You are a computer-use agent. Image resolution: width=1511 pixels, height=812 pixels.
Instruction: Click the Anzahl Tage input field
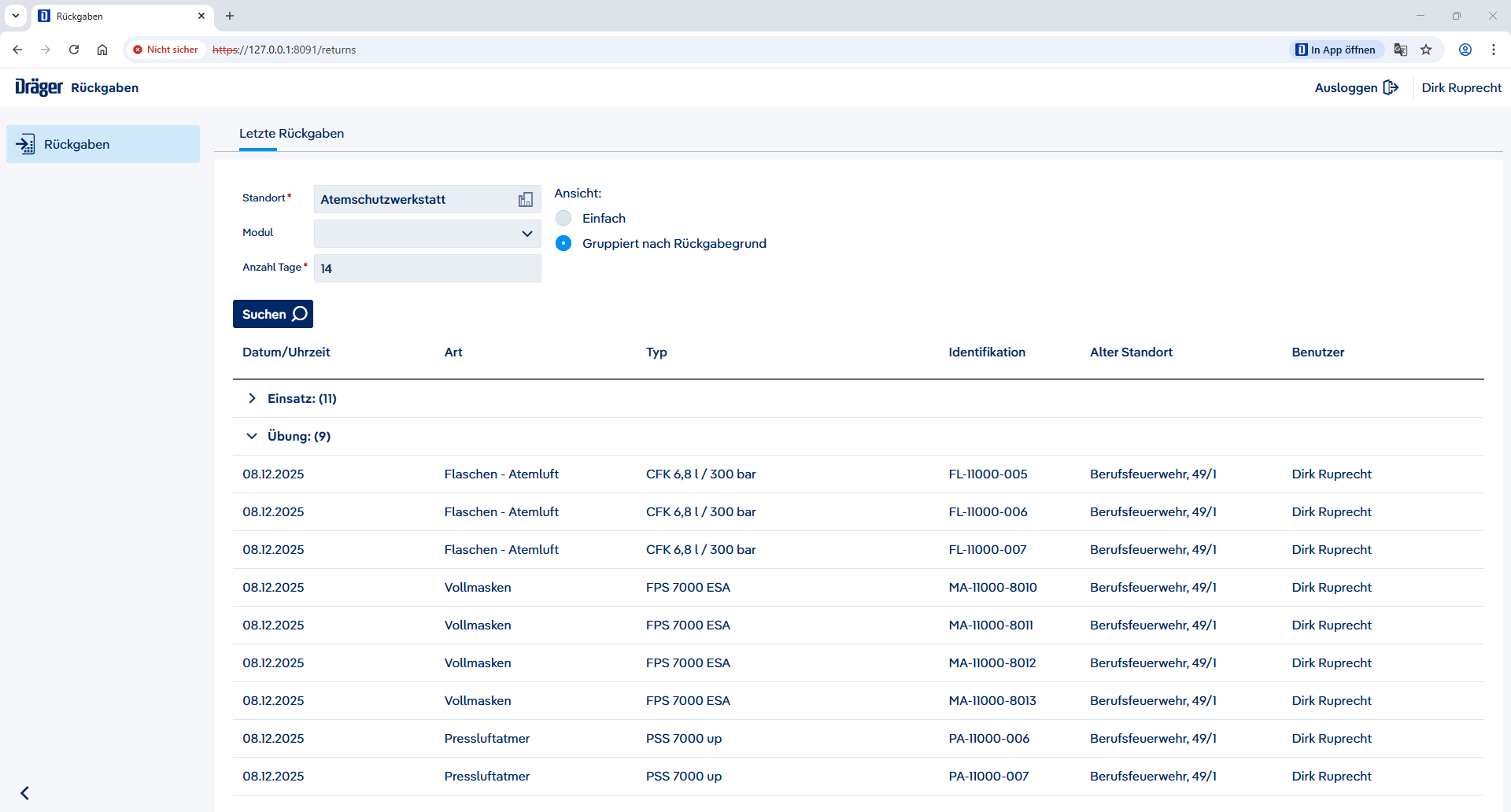[x=427, y=268]
